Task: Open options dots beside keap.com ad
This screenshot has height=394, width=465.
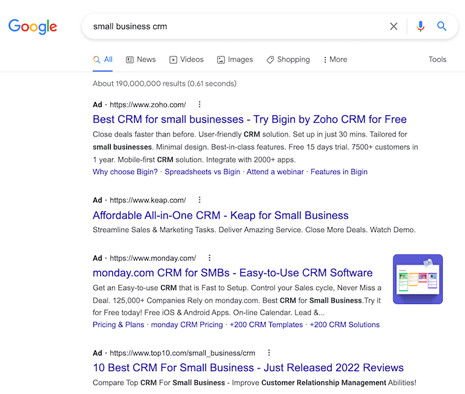Action: (x=199, y=200)
